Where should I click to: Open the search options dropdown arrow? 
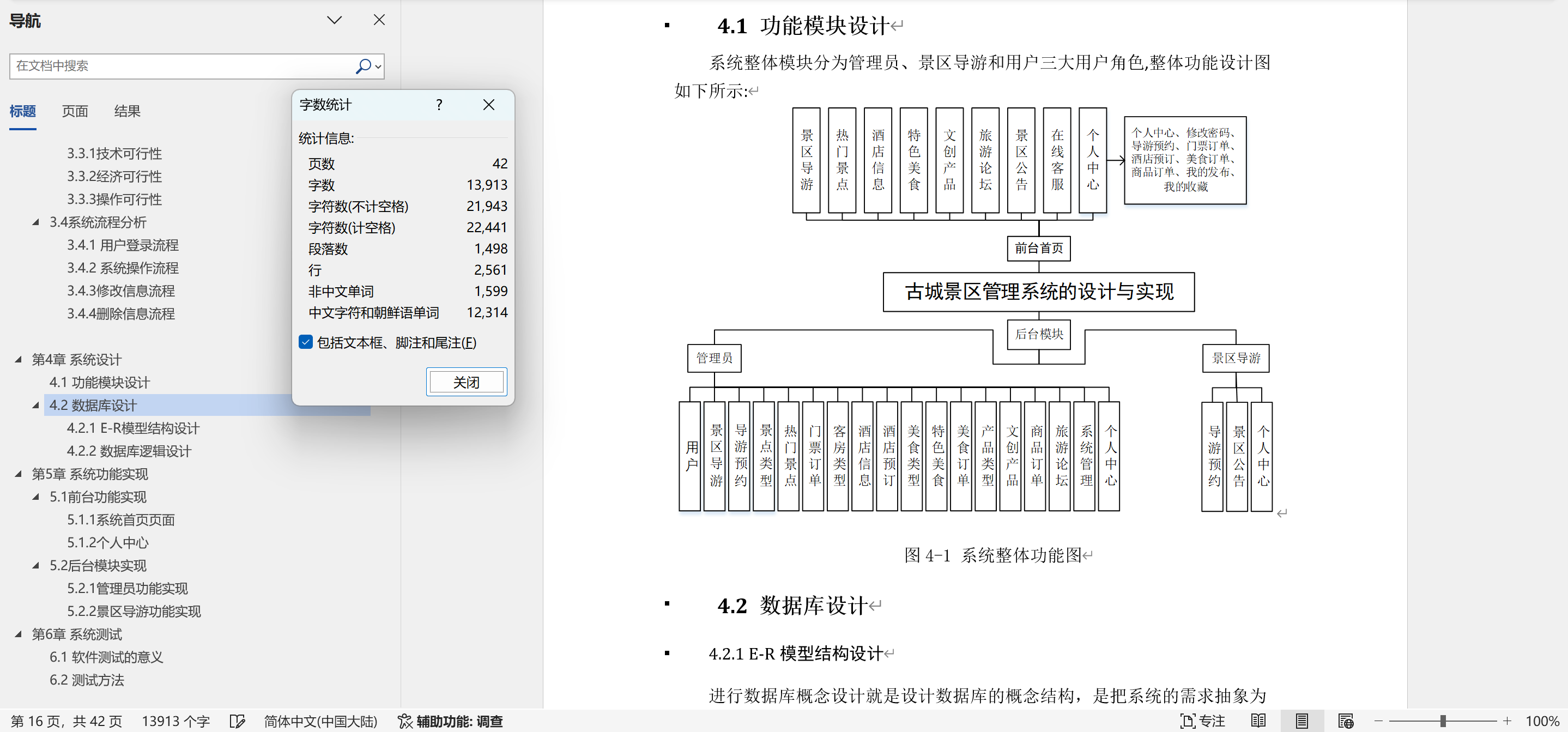pos(378,66)
